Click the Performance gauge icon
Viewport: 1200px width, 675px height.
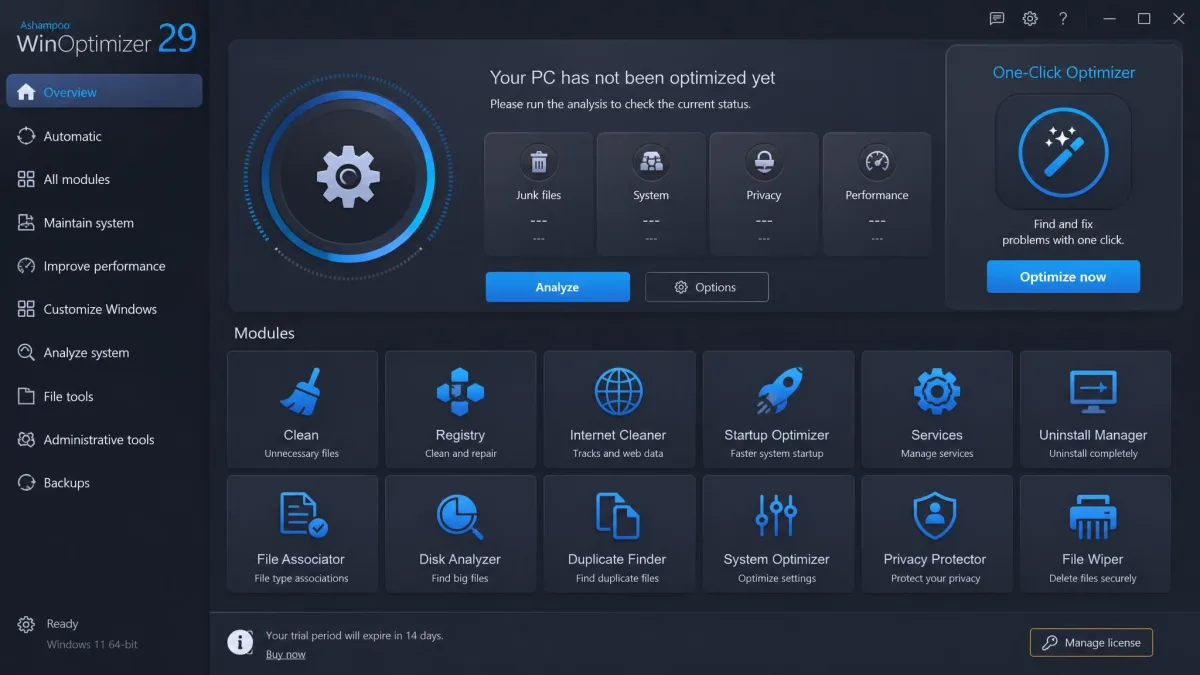(x=877, y=162)
